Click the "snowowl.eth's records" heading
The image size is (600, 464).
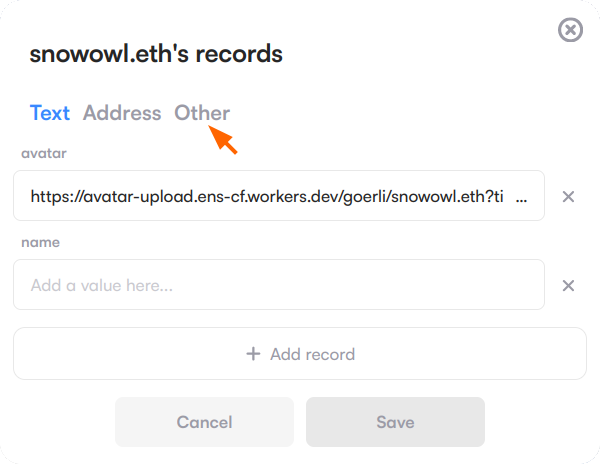(156, 54)
